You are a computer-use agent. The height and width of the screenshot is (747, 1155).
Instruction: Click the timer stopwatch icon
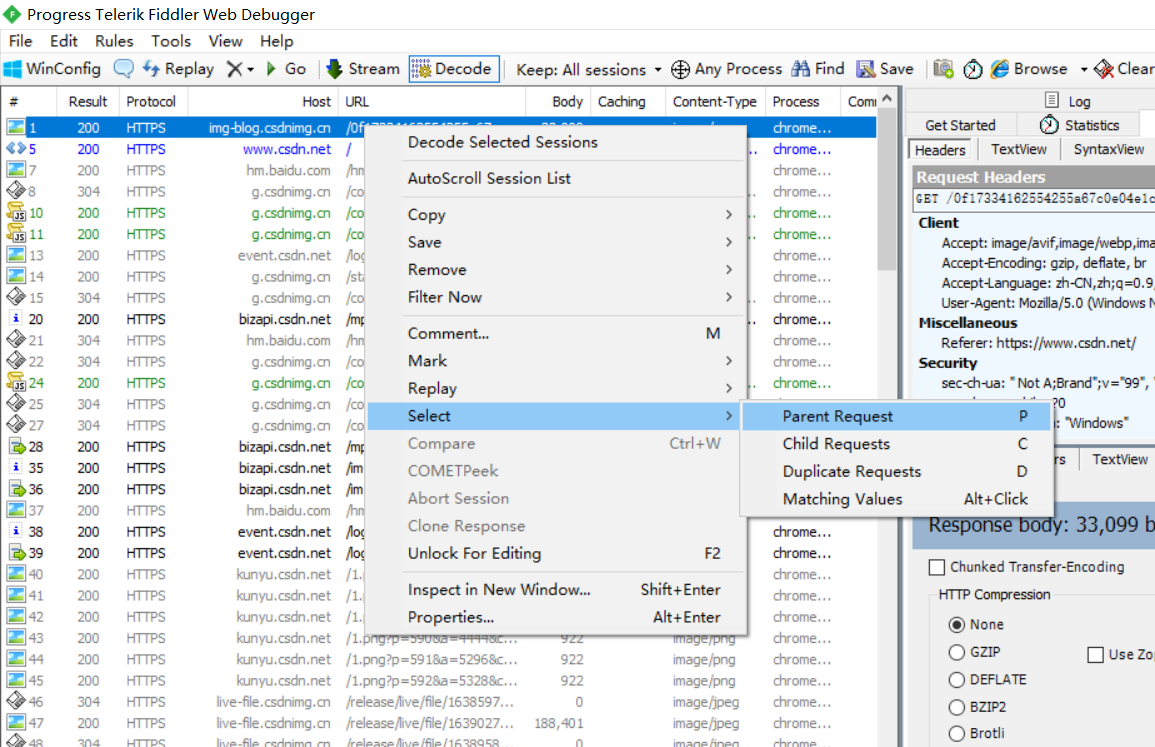pyautogui.click(x=973, y=69)
